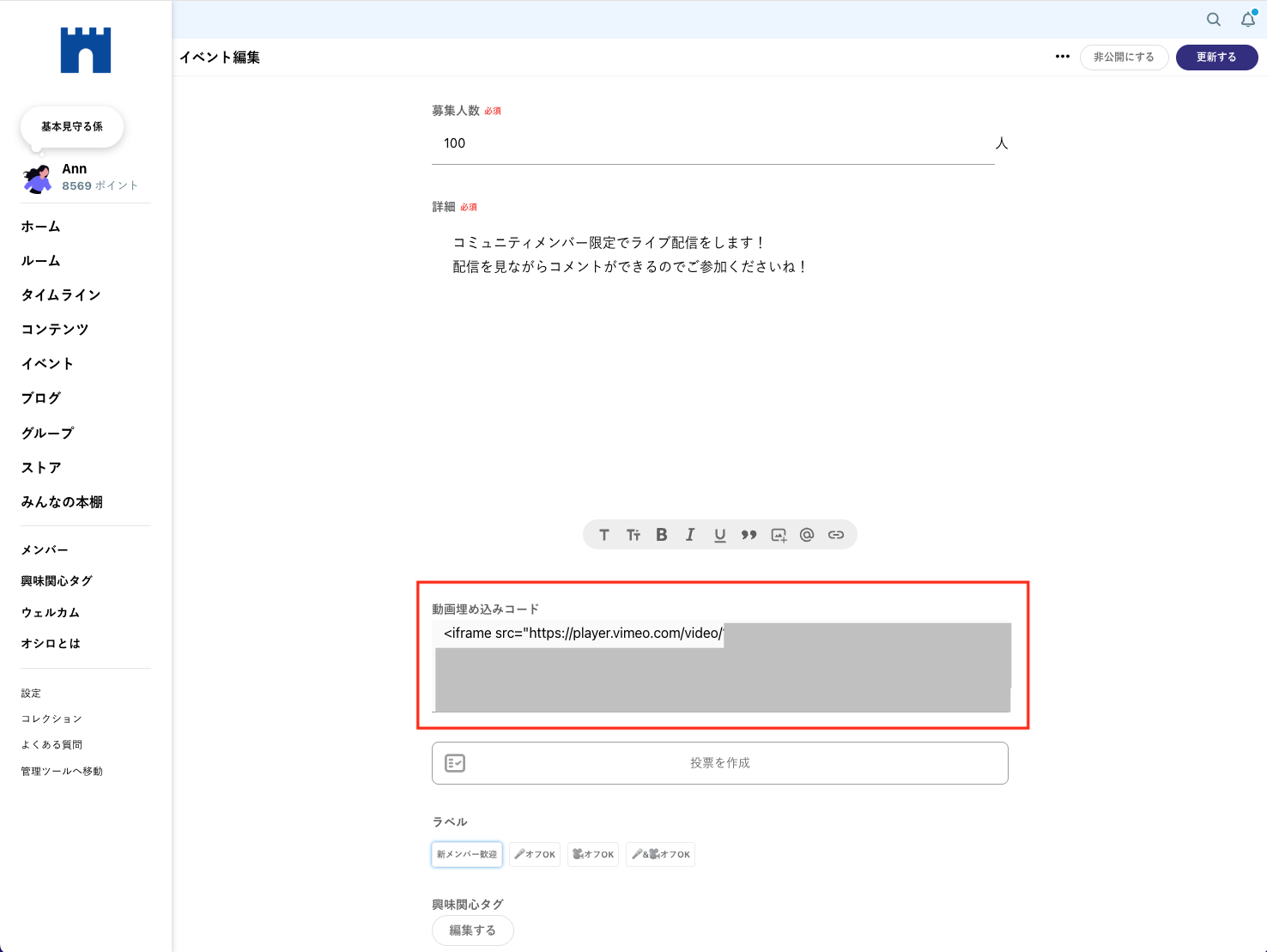
Task: Select the 新メンバー歓迎 label
Action: [467, 854]
